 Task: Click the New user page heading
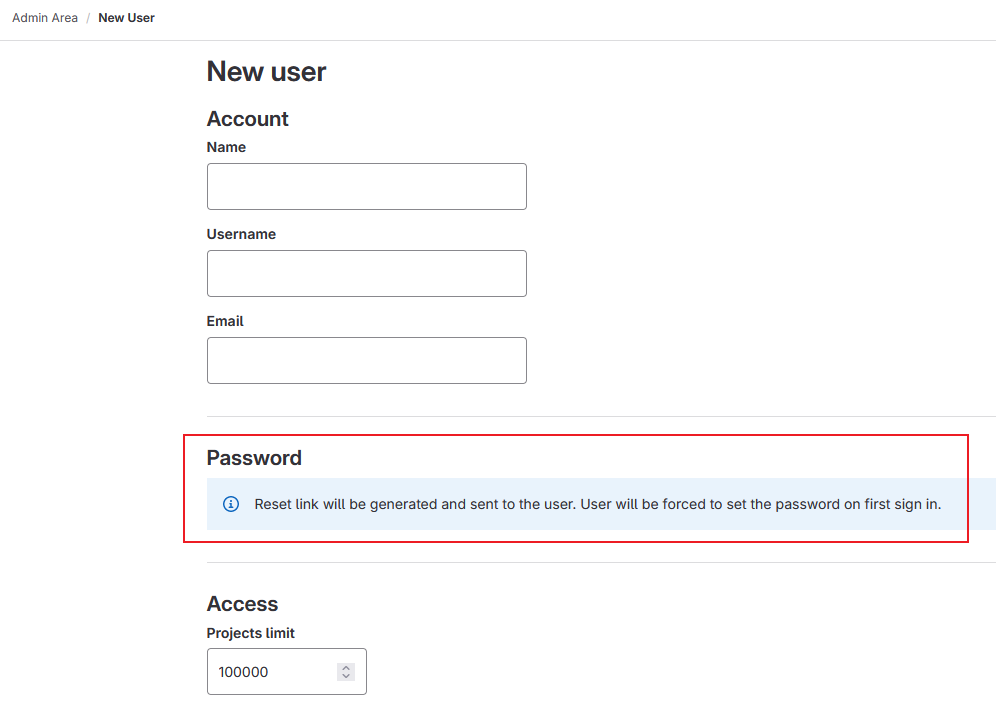tap(266, 72)
